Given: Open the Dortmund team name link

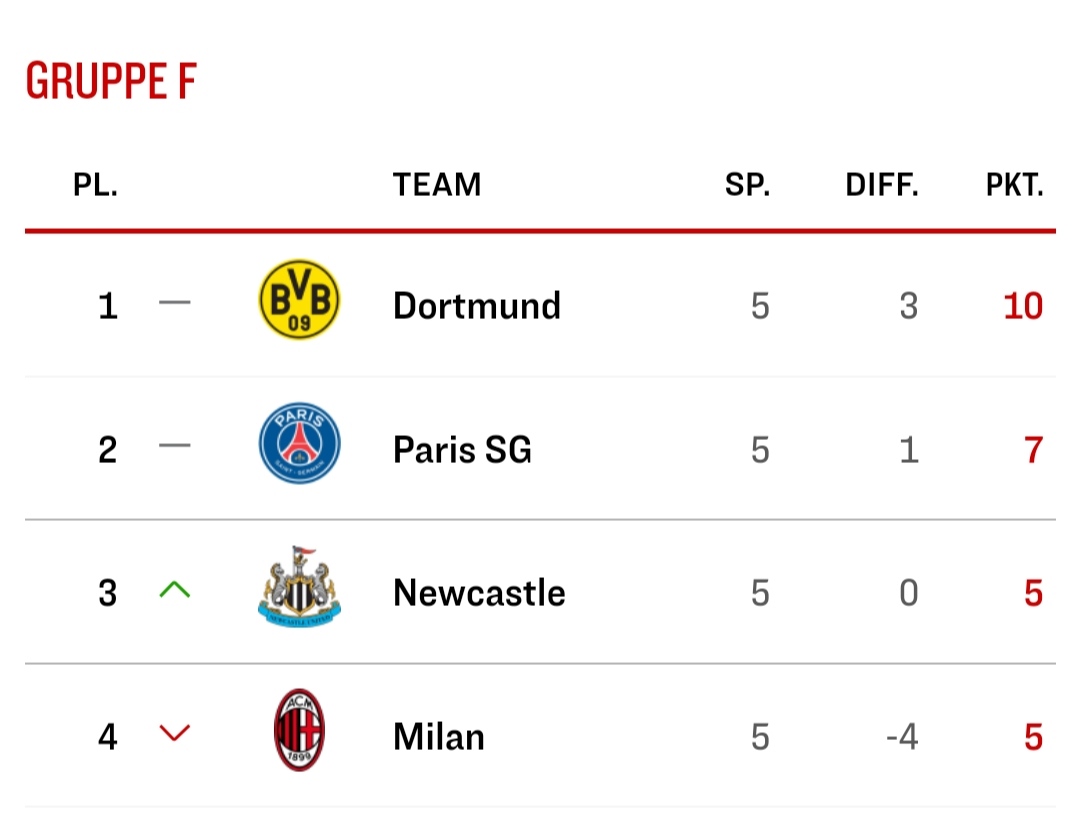Looking at the screenshot, I should [477, 305].
